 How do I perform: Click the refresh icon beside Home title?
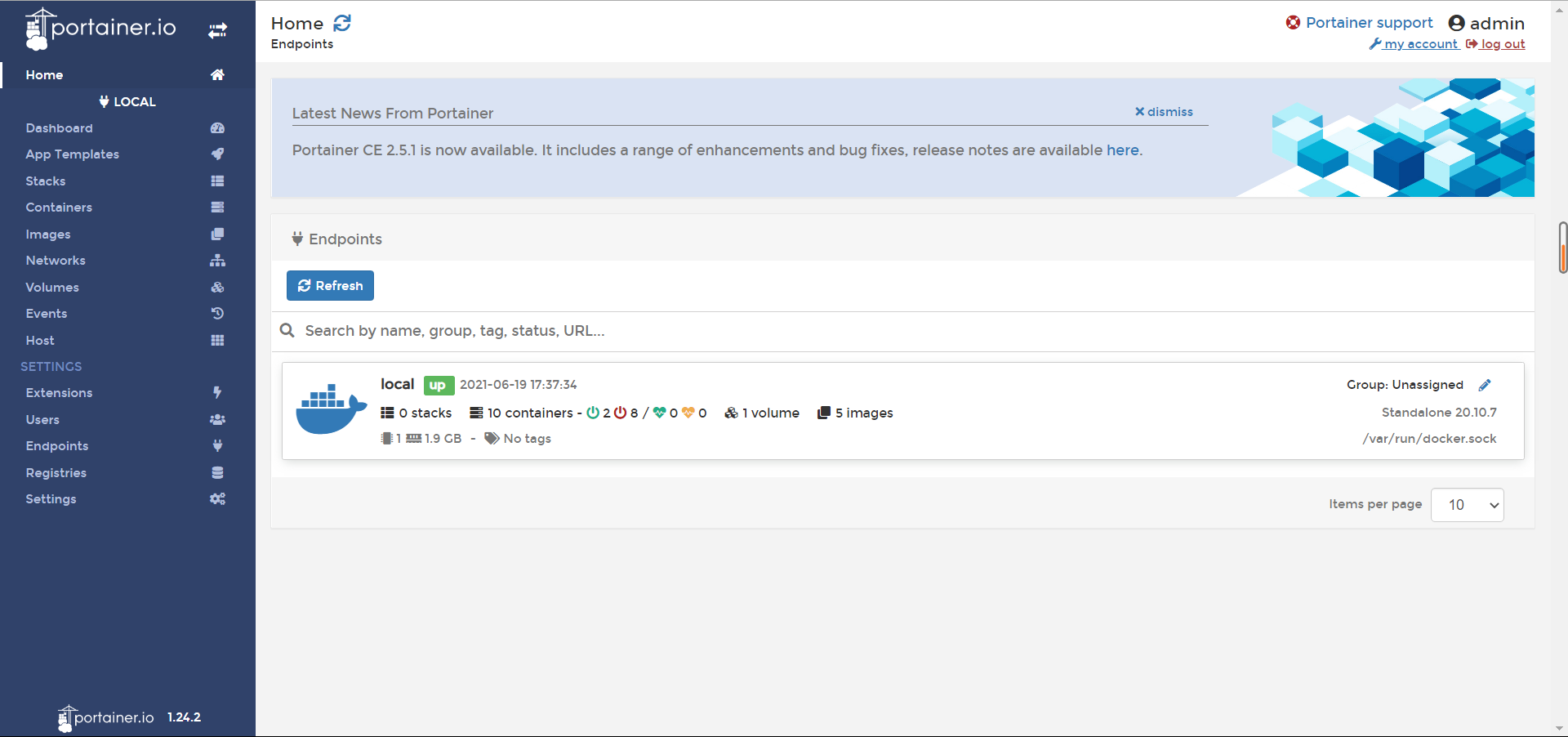click(342, 24)
